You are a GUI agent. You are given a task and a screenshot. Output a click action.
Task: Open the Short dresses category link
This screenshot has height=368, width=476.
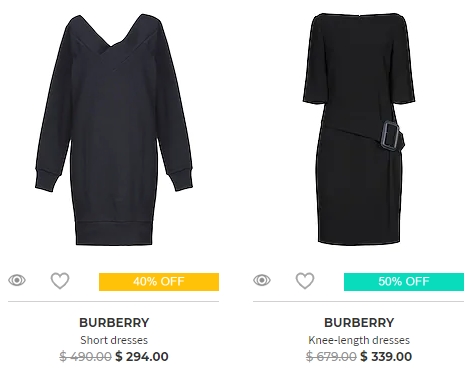[114, 340]
